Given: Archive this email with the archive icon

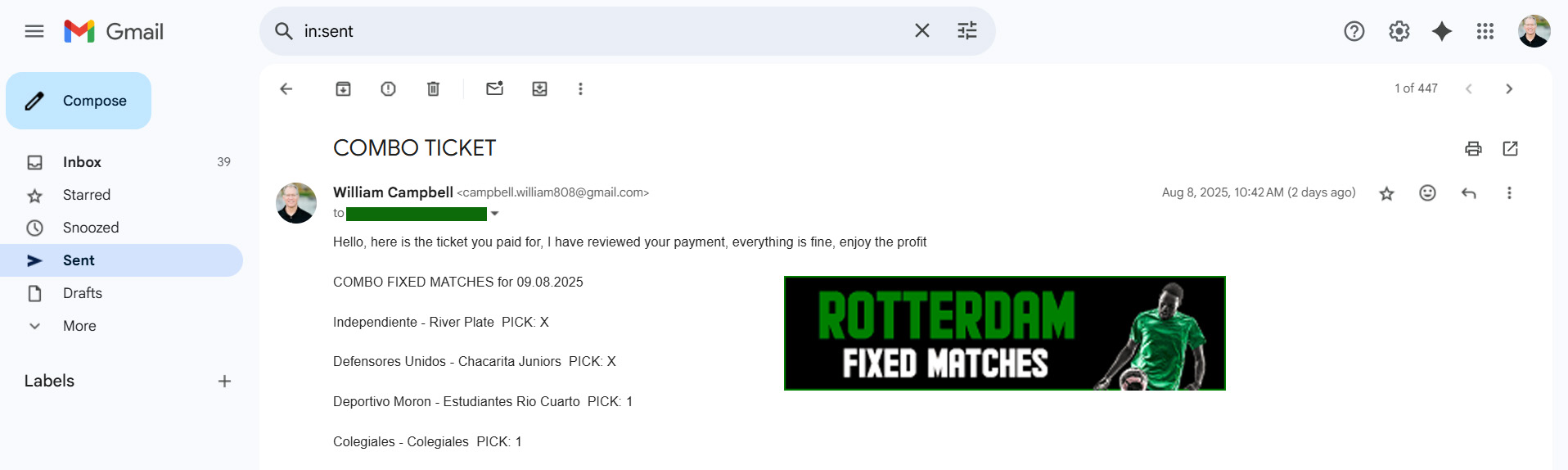Looking at the screenshot, I should (x=343, y=88).
